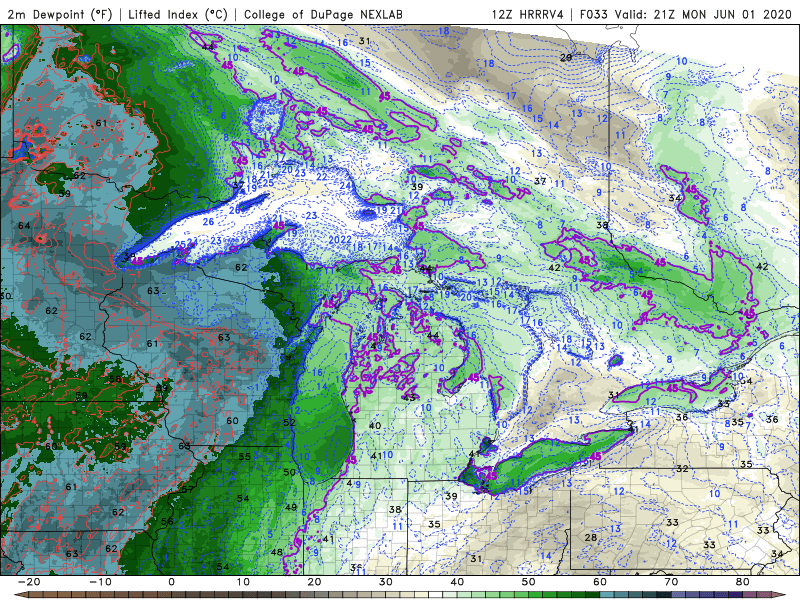Click the black '57' dewpoint value on map

pos(188,489)
